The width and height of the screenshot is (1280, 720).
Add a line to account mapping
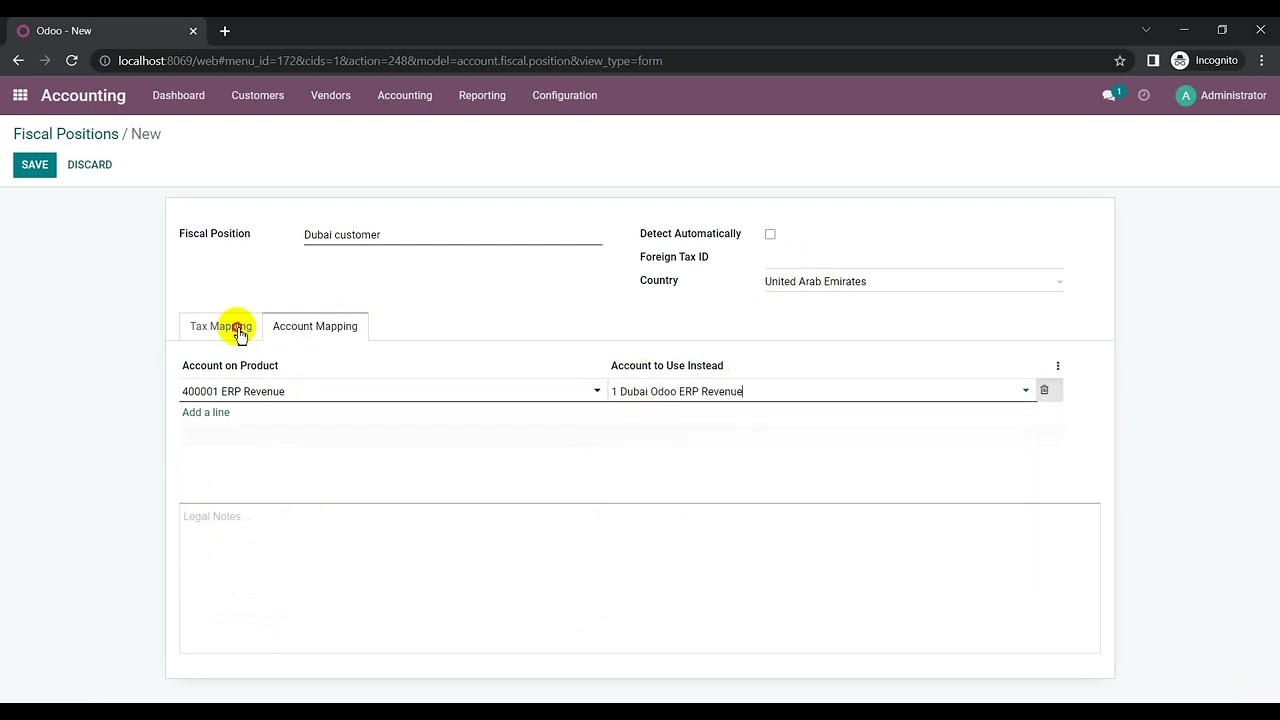coord(206,412)
